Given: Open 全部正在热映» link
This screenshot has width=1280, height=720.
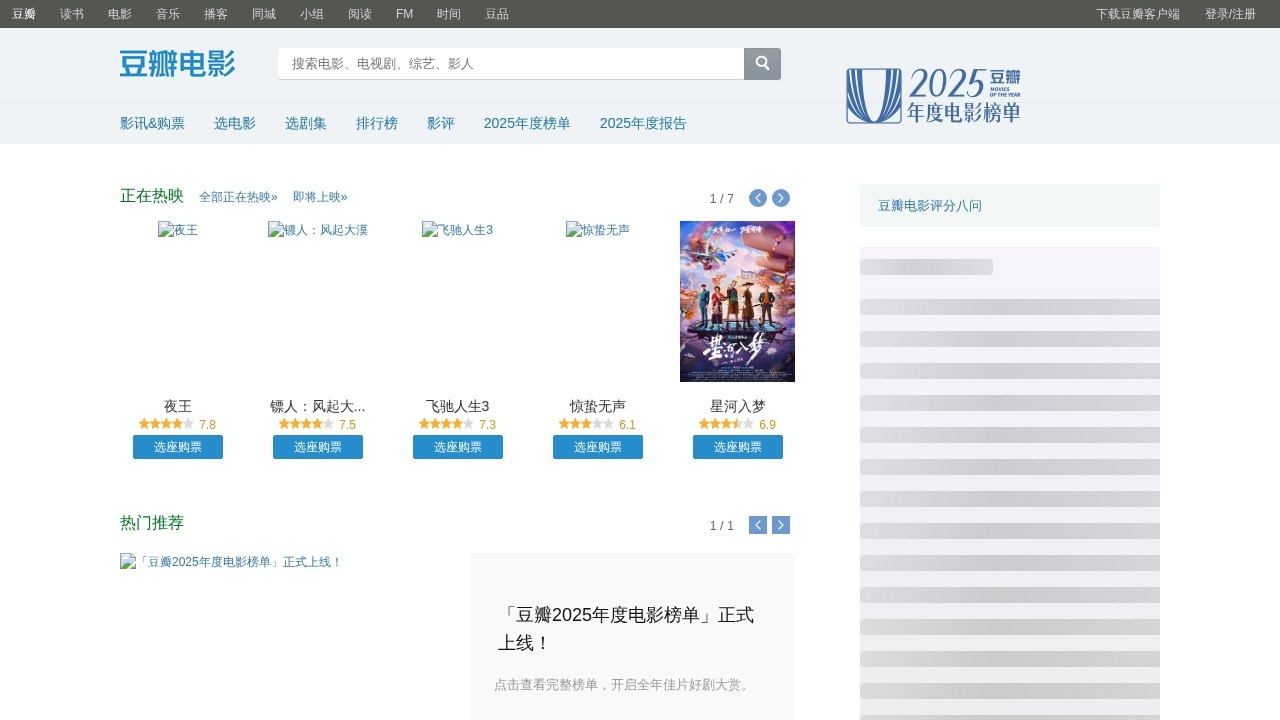Looking at the screenshot, I should point(238,196).
